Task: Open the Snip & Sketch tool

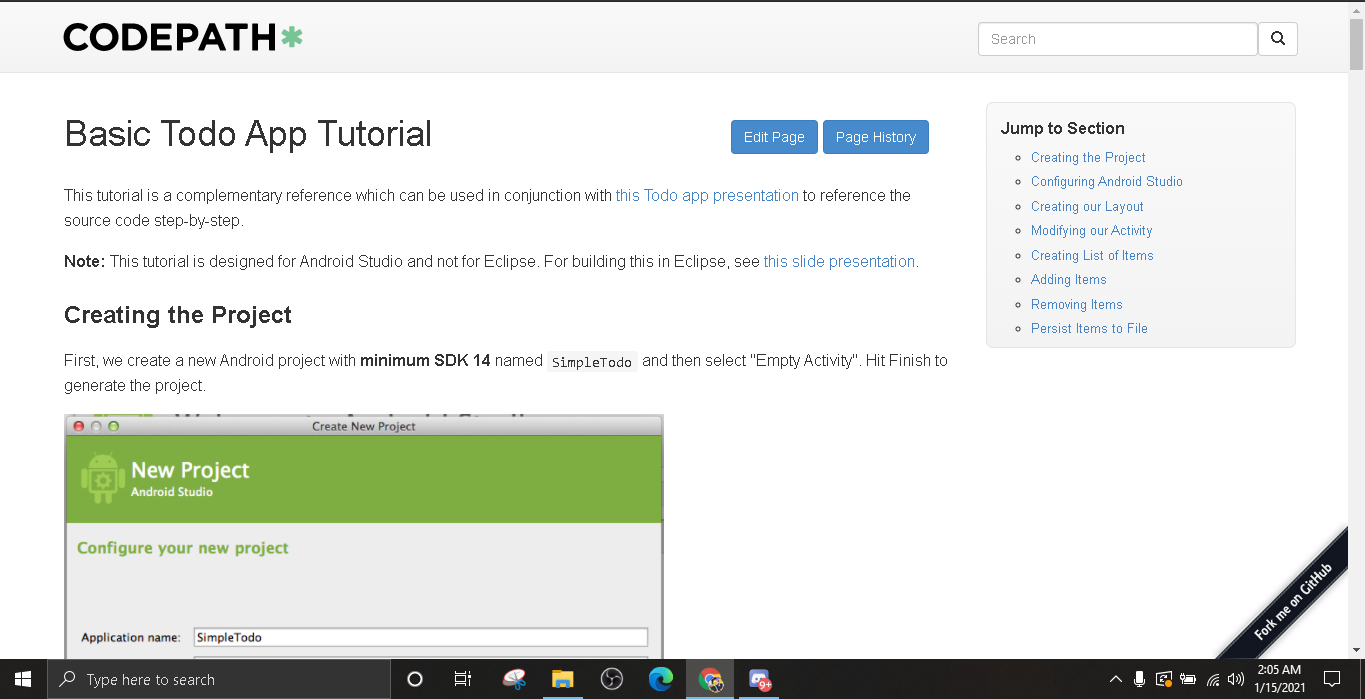Action: click(514, 679)
